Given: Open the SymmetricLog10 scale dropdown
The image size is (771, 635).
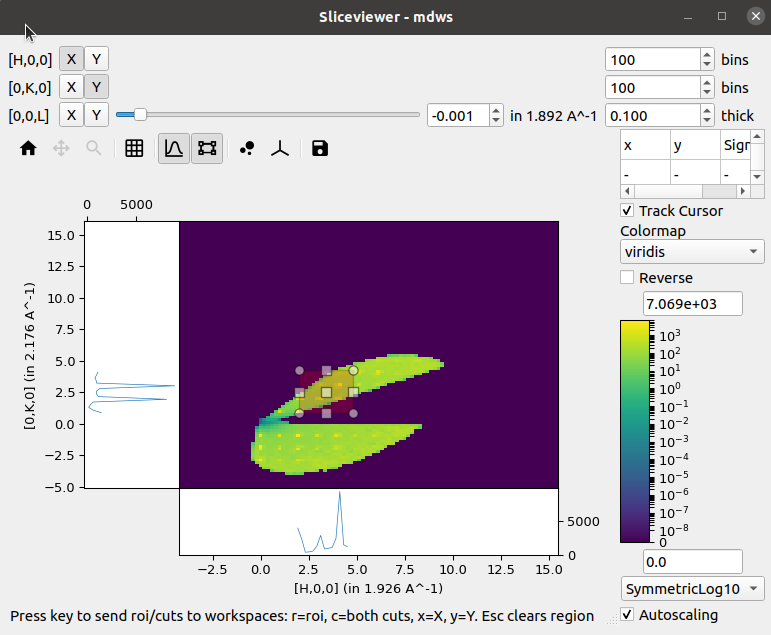Looking at the screenshot, I should [x=692, y=588].
